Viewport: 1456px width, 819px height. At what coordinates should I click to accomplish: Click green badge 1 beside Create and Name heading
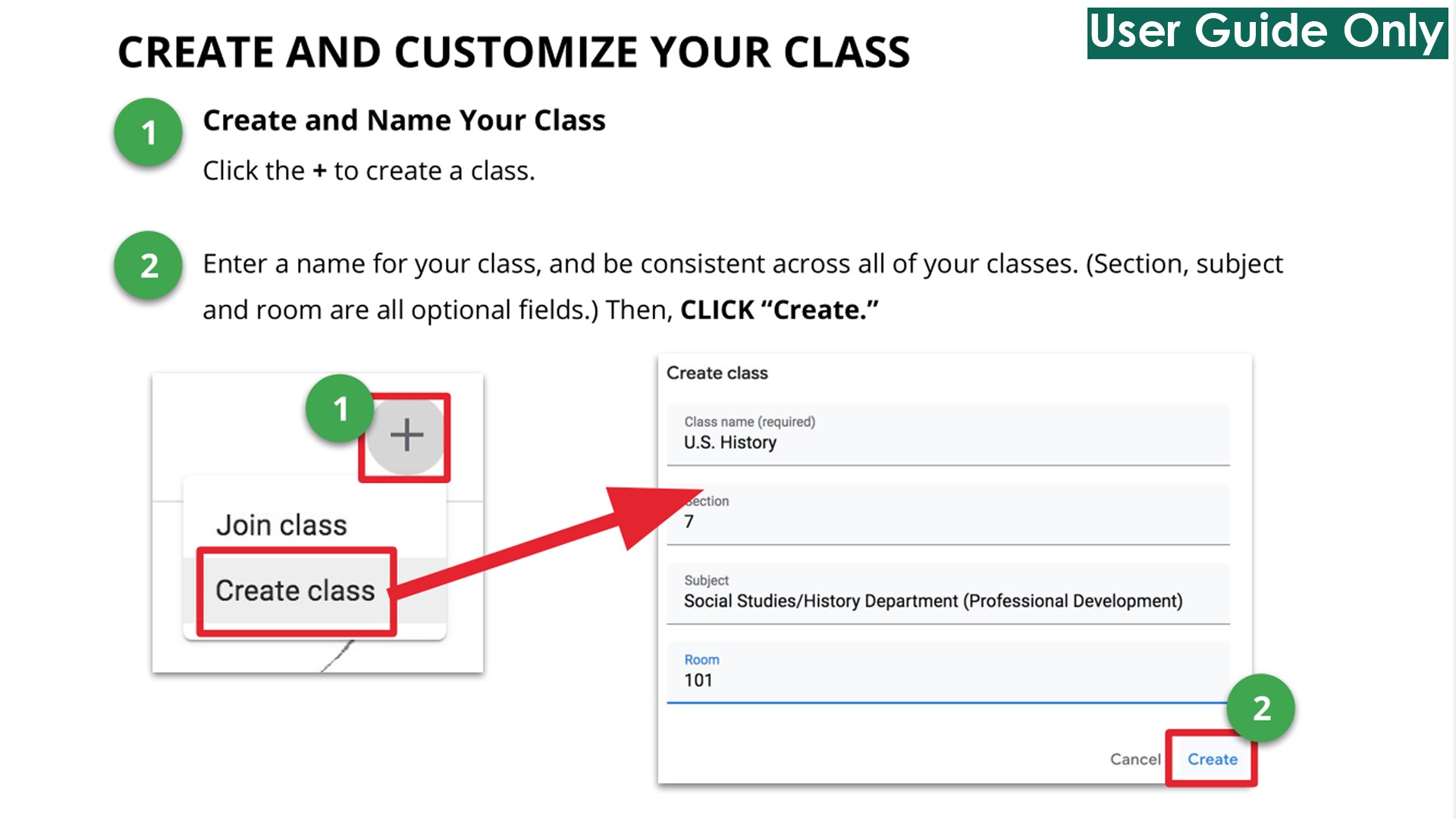click(149, 133)
